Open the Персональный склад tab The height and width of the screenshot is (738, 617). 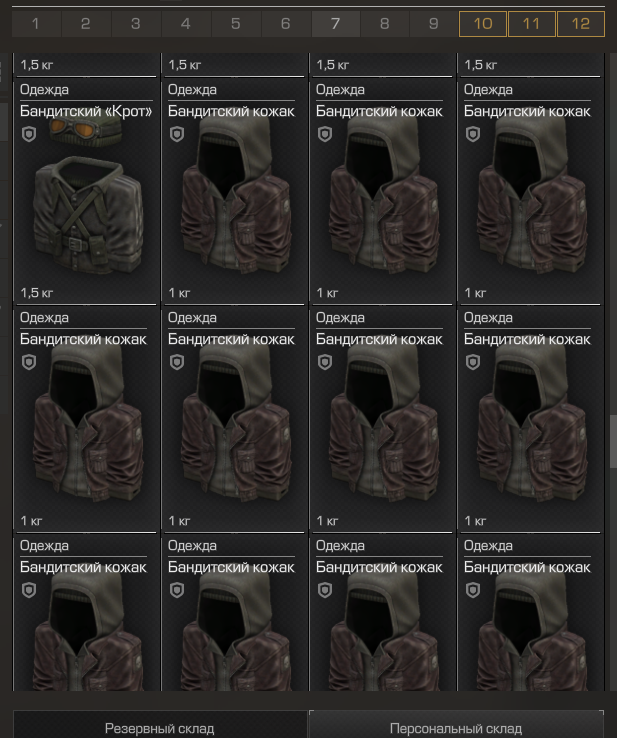pos(456,728)
